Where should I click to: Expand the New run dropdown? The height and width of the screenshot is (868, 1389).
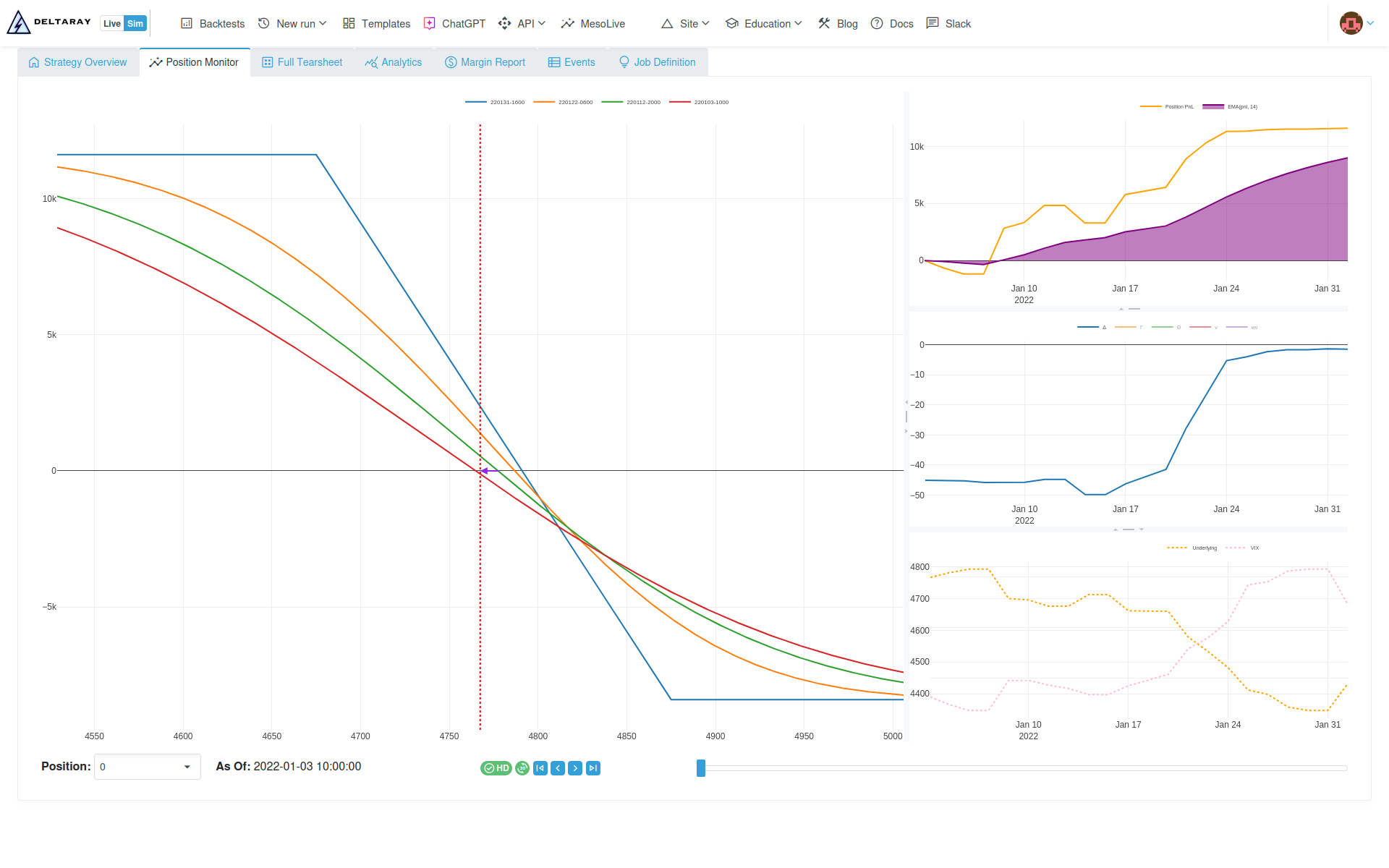292,24
